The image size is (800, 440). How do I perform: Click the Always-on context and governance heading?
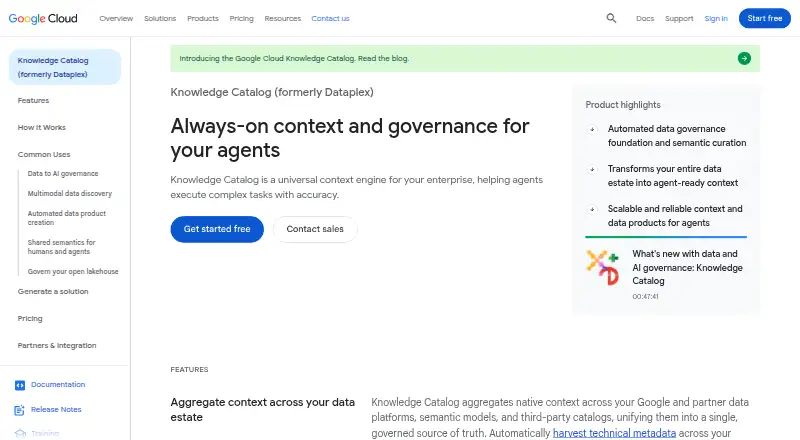350,138
